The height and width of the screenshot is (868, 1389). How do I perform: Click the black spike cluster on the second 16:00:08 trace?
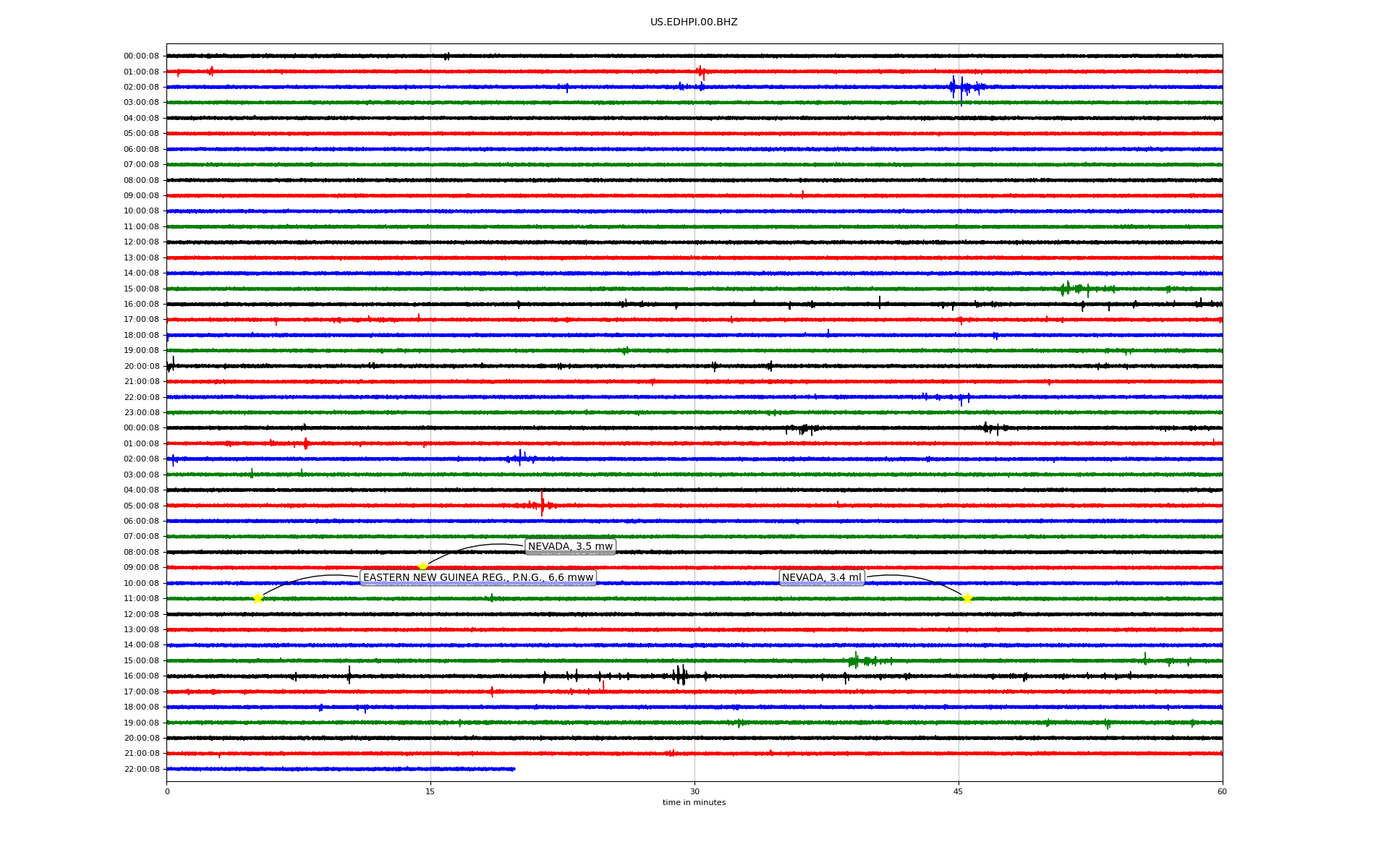pyautogui.click(x=680, y=676)
